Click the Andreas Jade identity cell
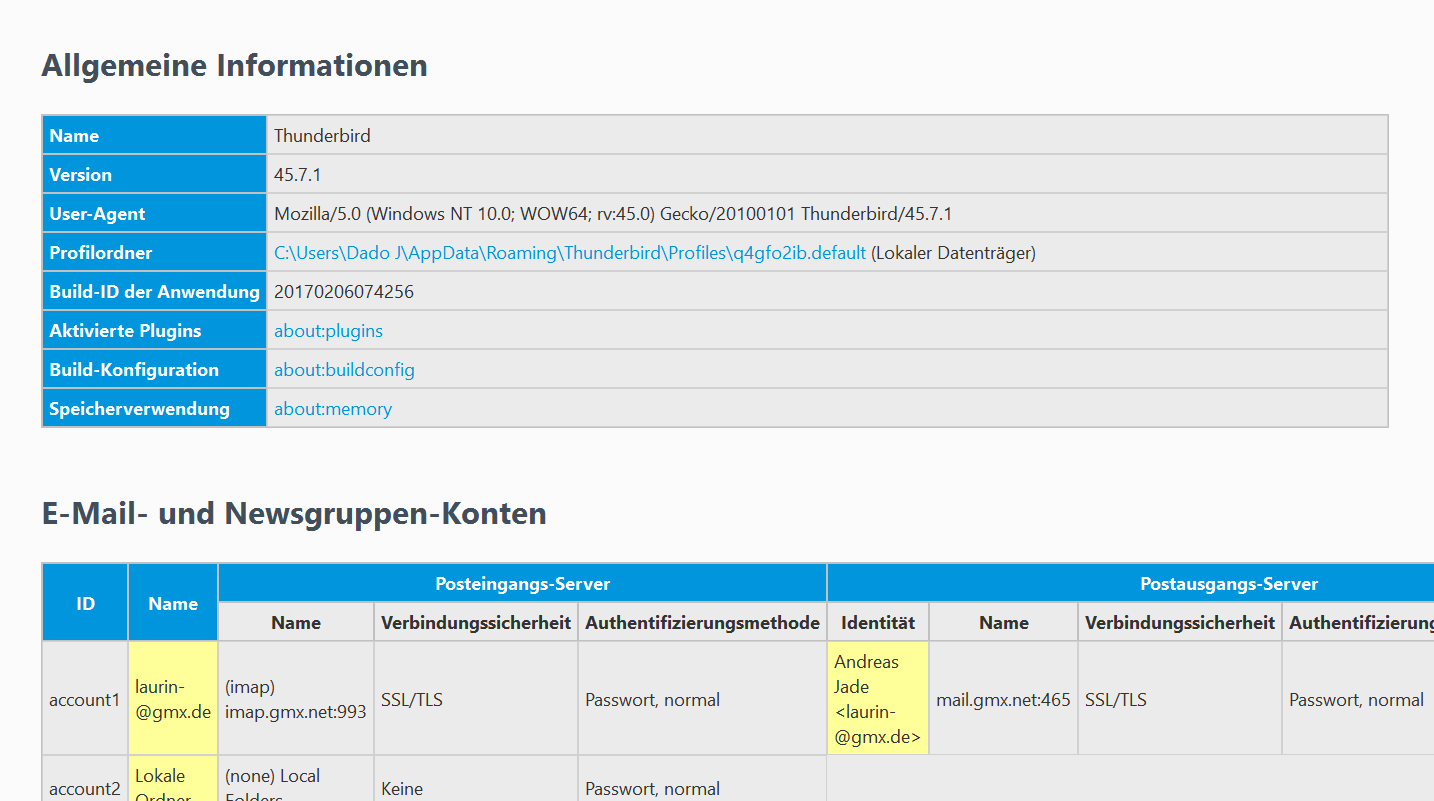1434x801 pixels. (878, 700)
